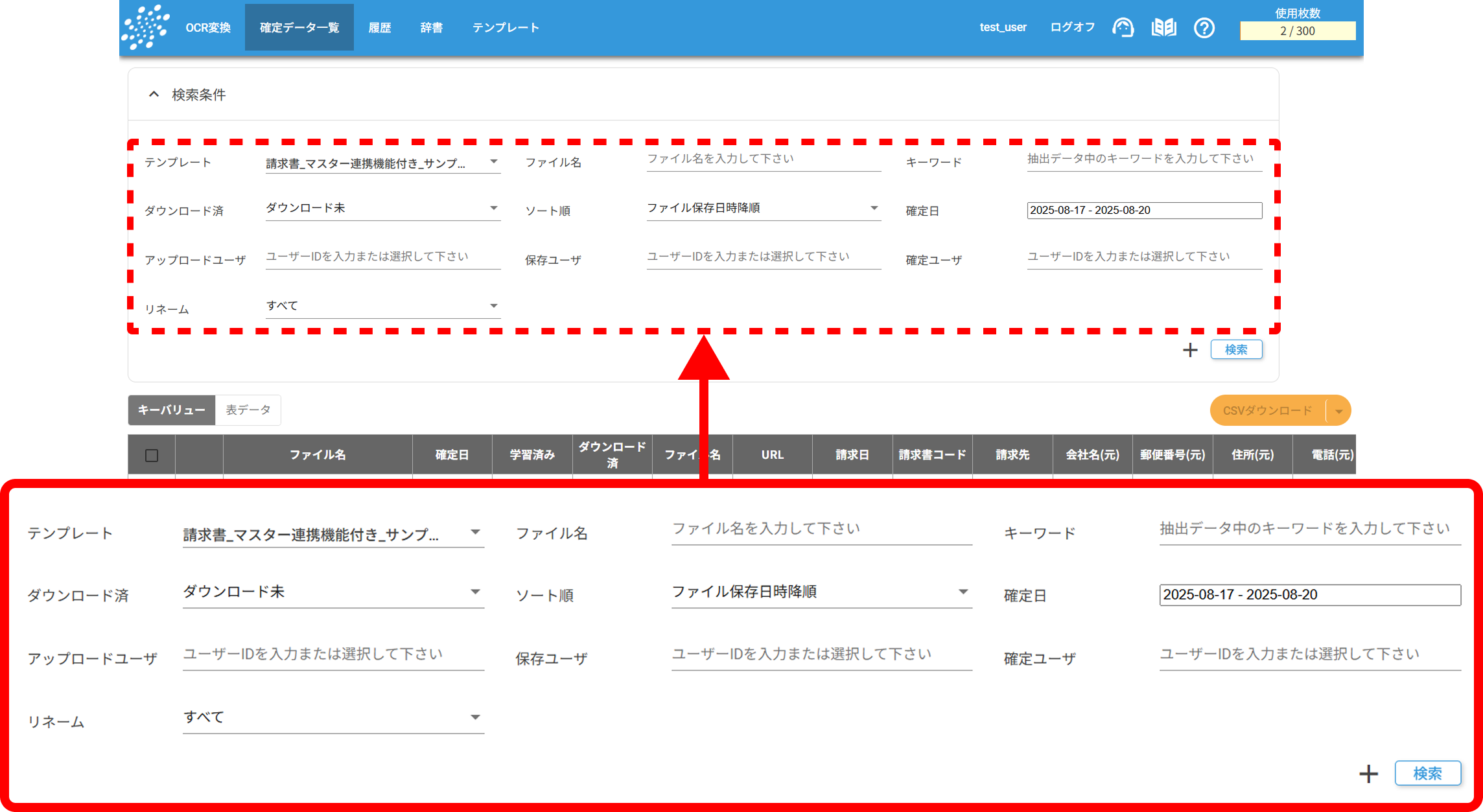Click the enlarged アップロードユーザ input at the bottom
The width and height of the screenshot is (1483, 812).
[333, 655]
